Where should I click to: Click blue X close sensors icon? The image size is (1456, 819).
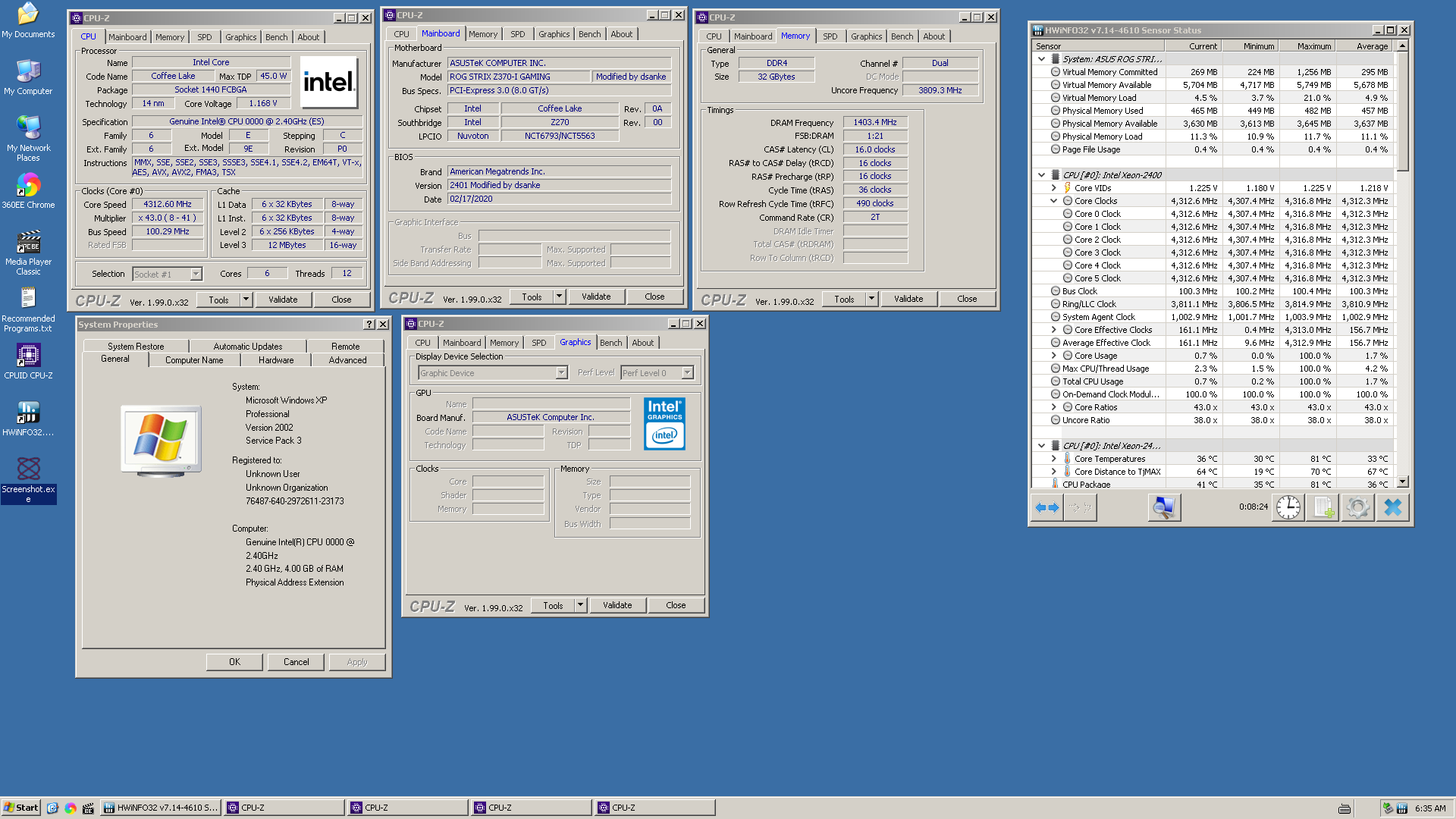pos(1393,507)
